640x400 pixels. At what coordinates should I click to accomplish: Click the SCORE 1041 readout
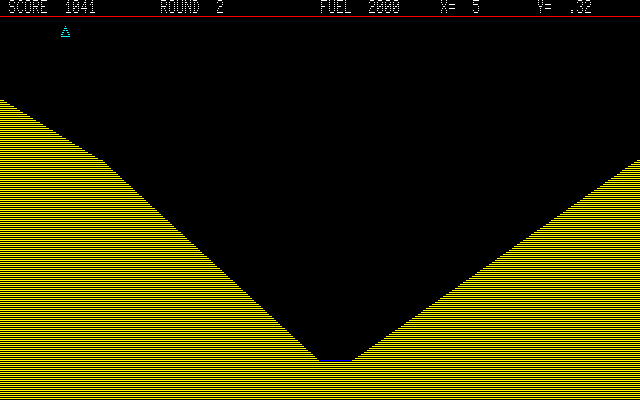click(x=52, y=7)
